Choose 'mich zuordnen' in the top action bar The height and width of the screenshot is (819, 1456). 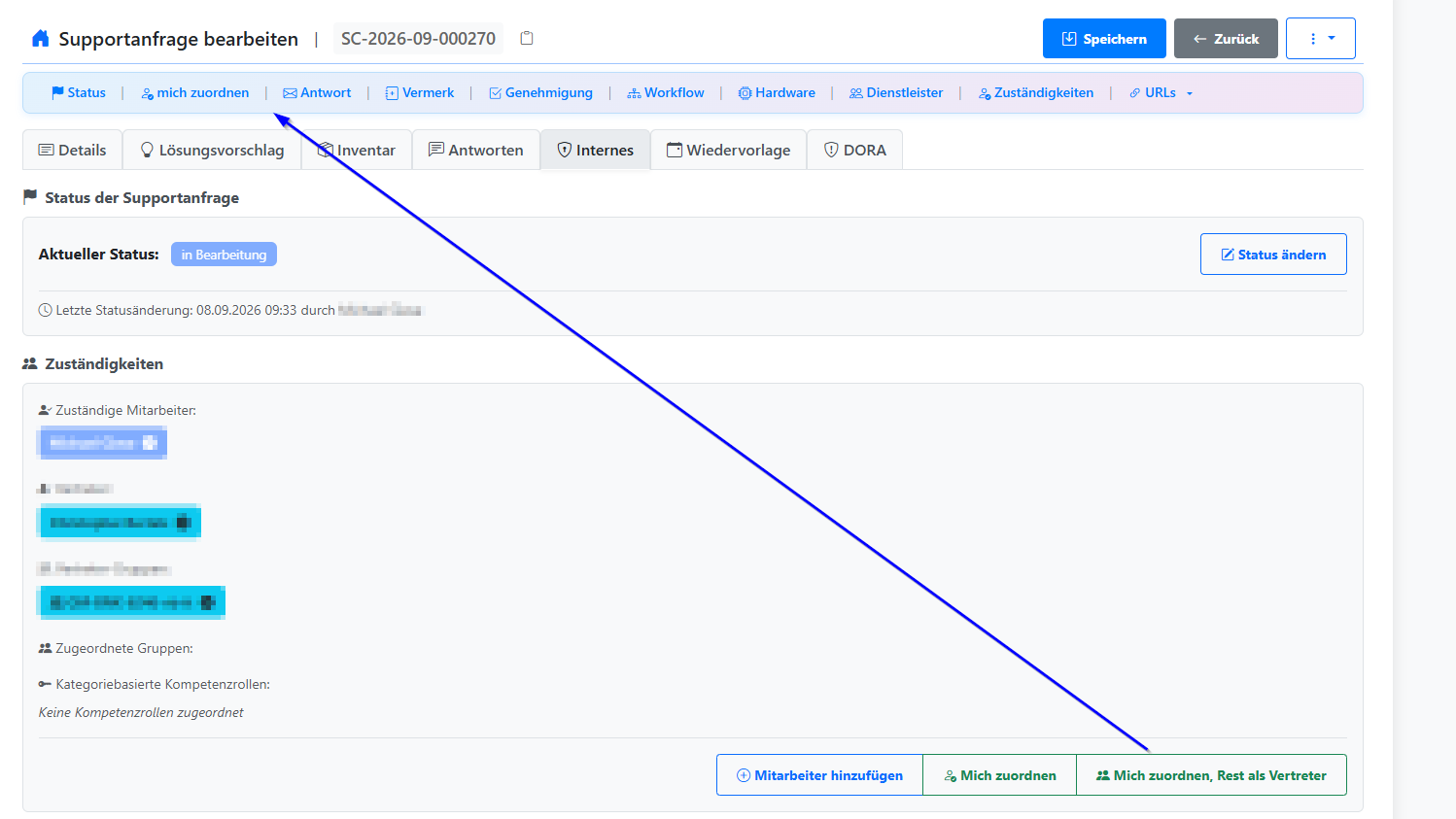195,93
